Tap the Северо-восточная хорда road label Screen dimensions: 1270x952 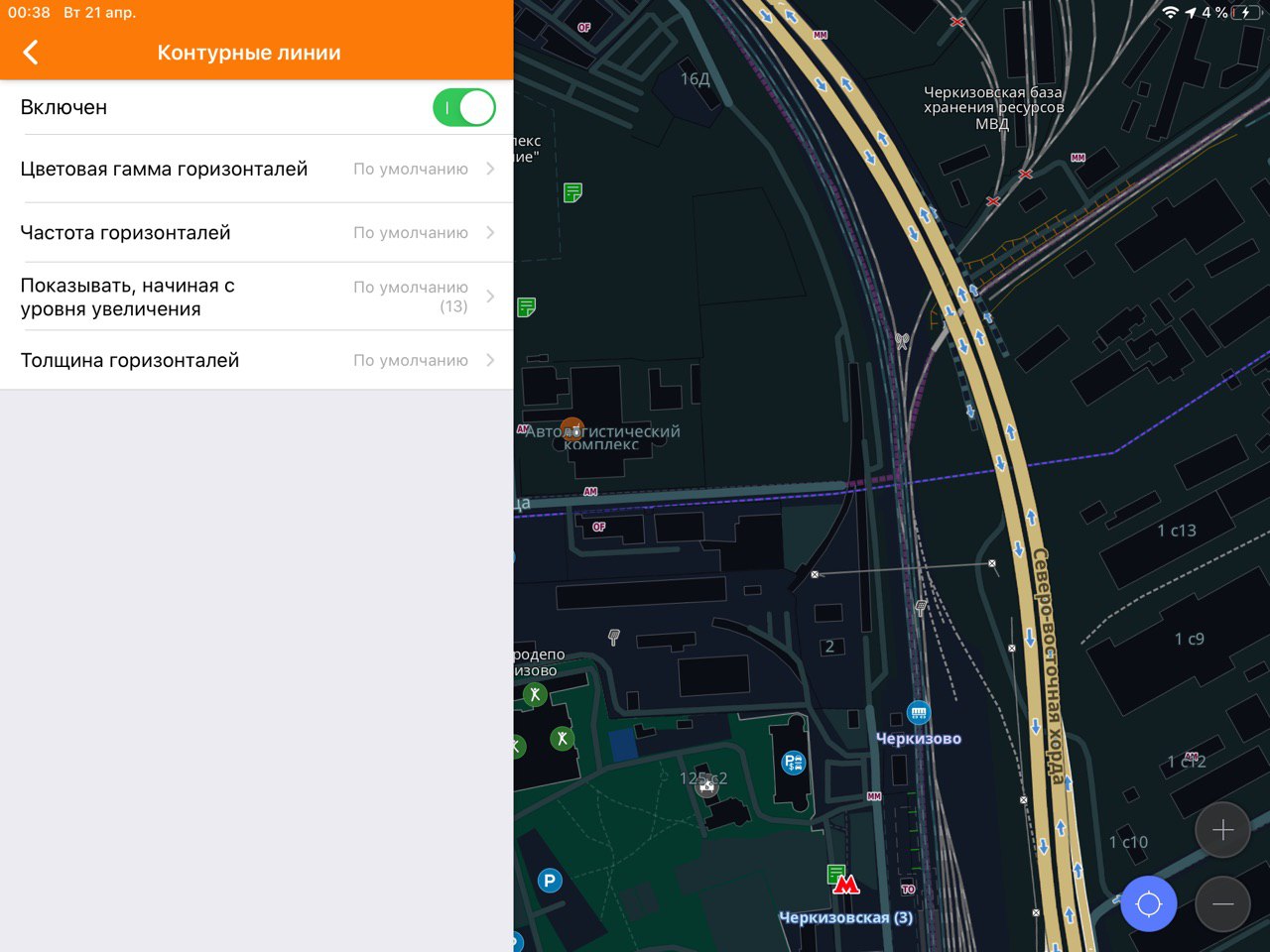pyautogui.click(x=1048, y=664)
